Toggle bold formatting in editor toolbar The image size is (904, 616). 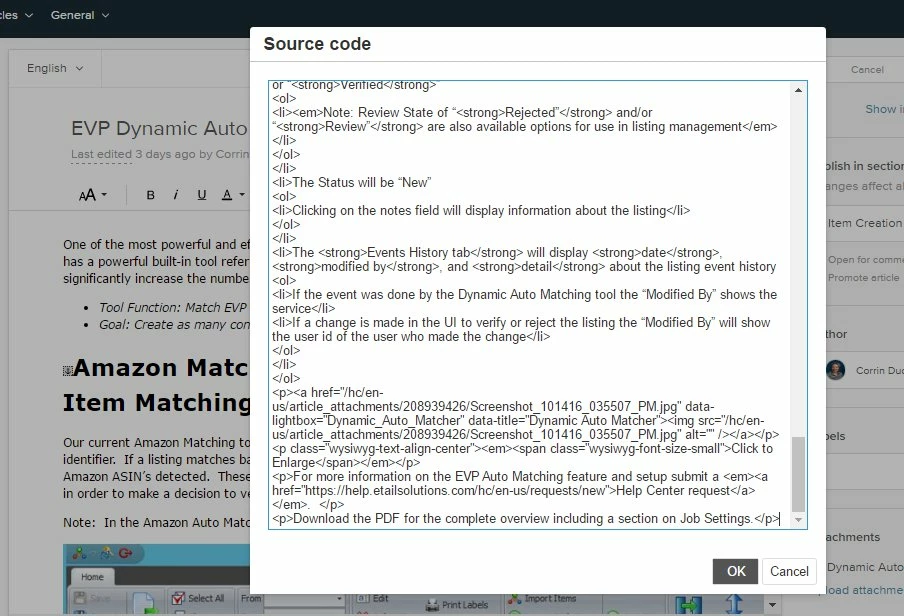click(150, 195)
